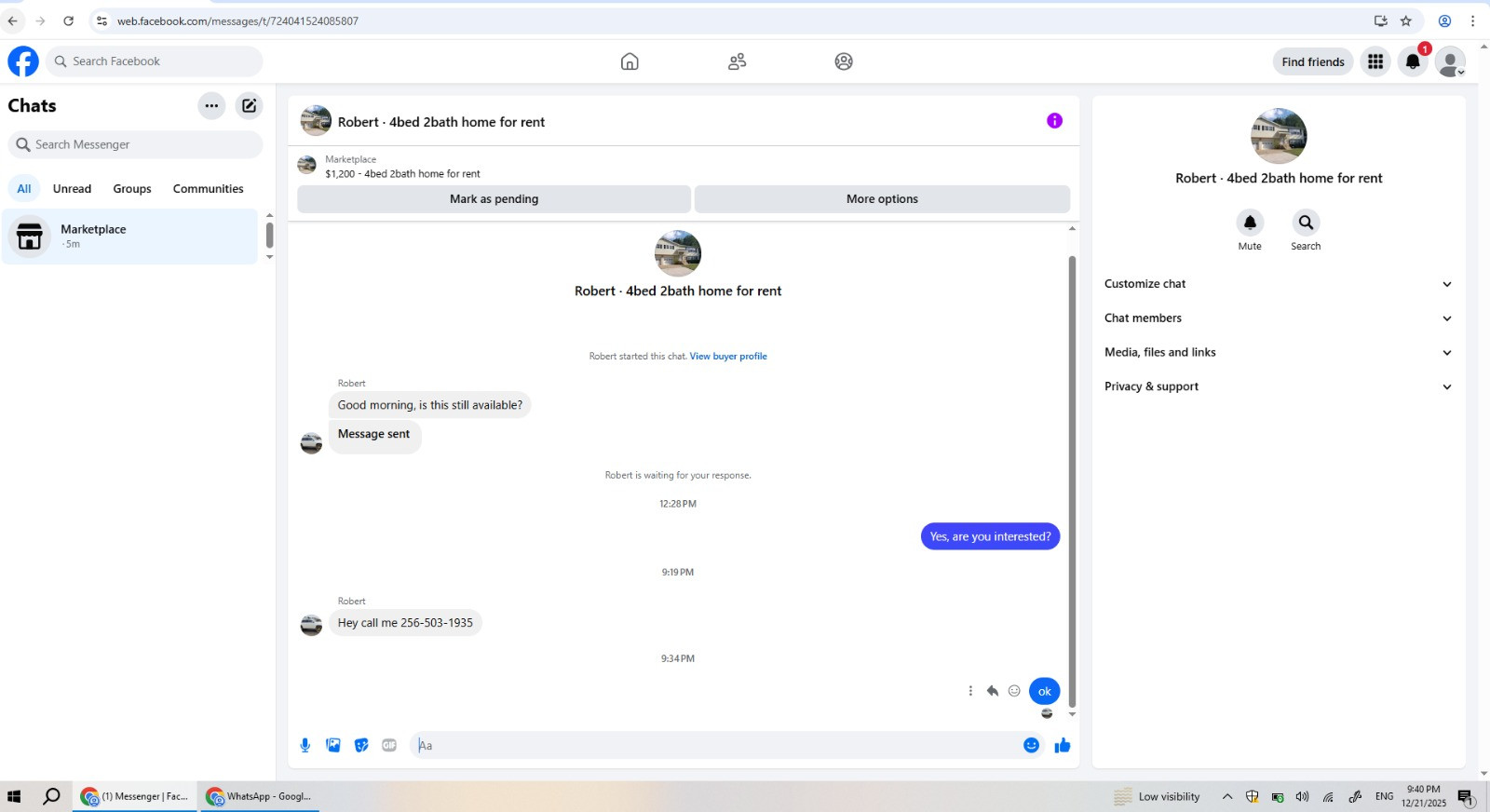
Task: Bookmark this page with the star
Action: tap(1406, 20)
